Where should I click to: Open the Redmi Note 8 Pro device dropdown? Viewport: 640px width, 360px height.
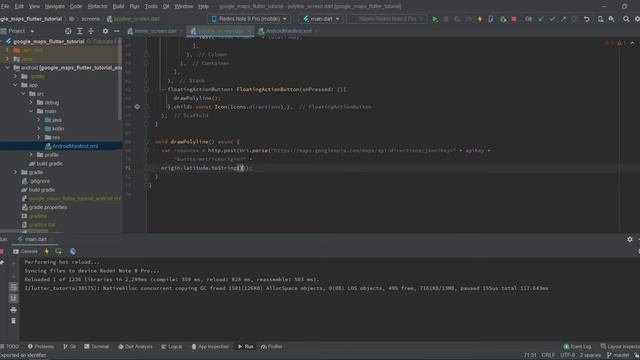click(x=249, y=19)
